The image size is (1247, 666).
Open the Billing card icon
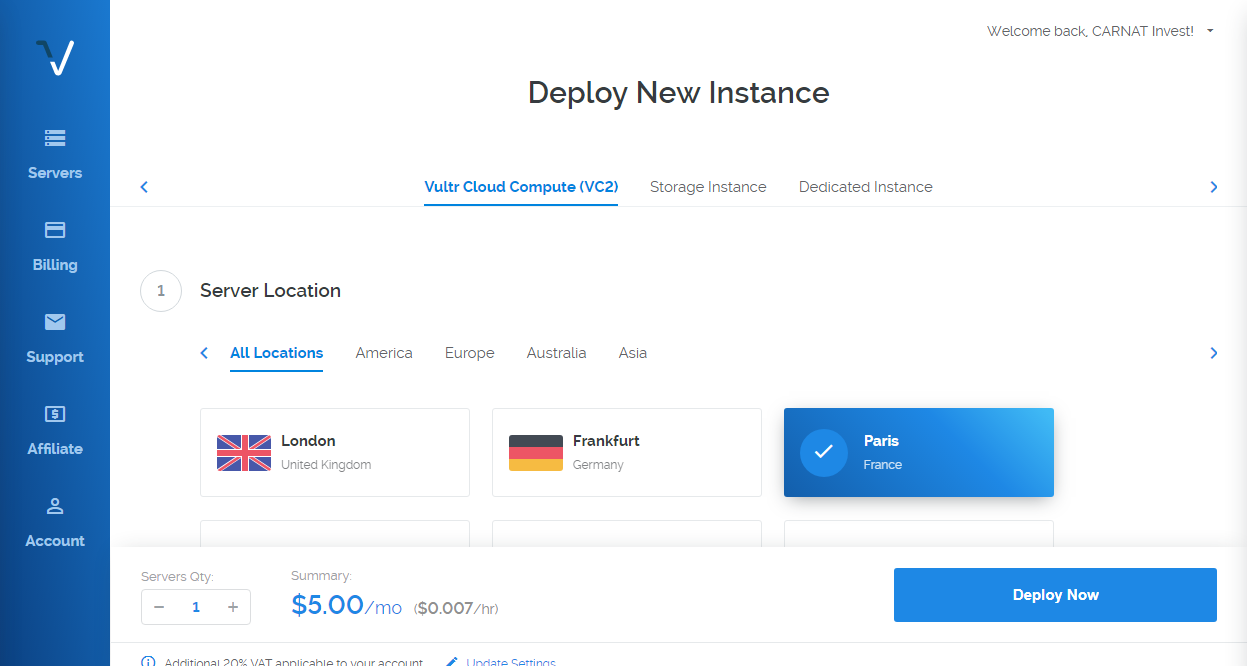click(x=55, y=230)
